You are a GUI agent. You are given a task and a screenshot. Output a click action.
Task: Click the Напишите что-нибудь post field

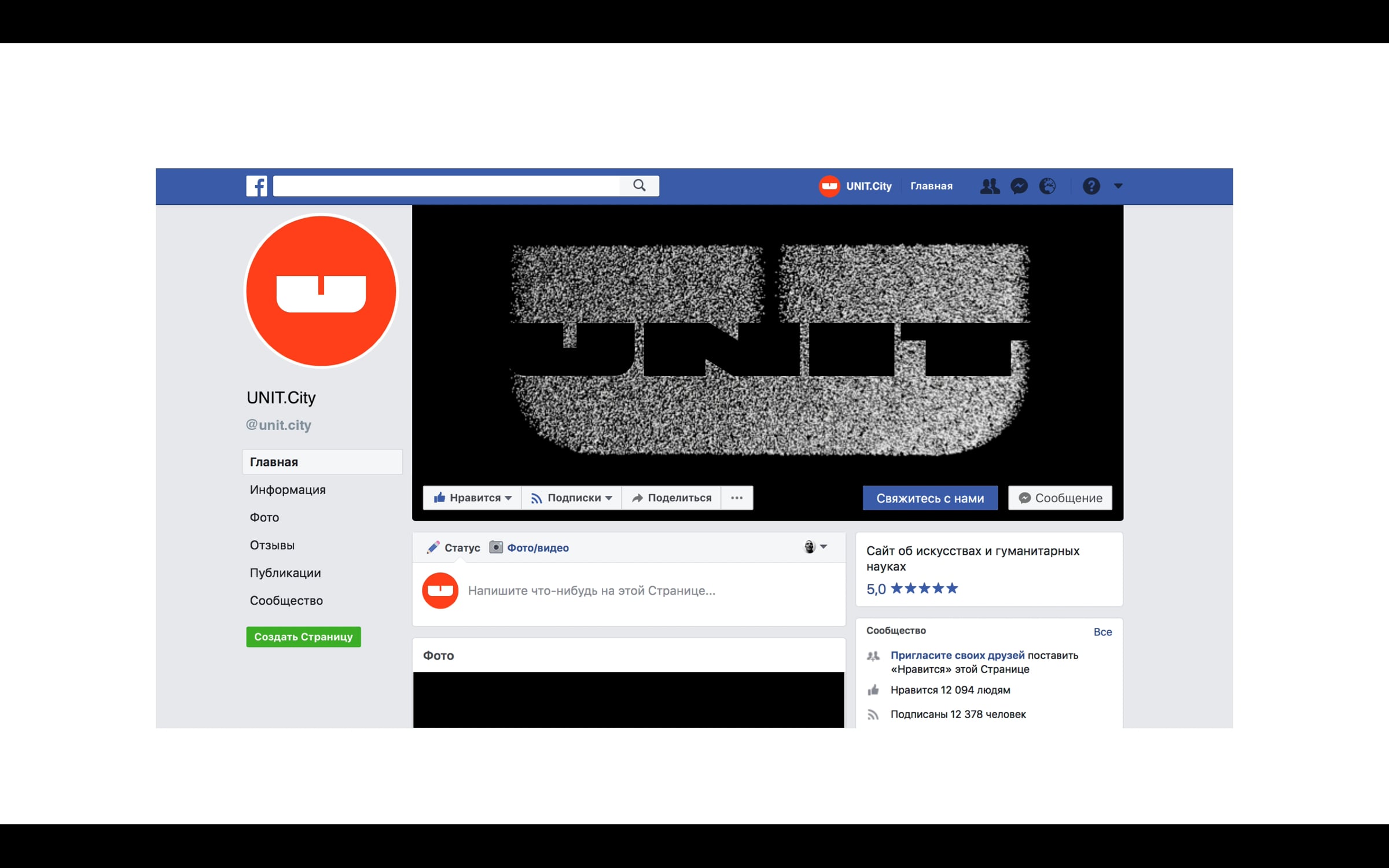(x=591, y=590)
